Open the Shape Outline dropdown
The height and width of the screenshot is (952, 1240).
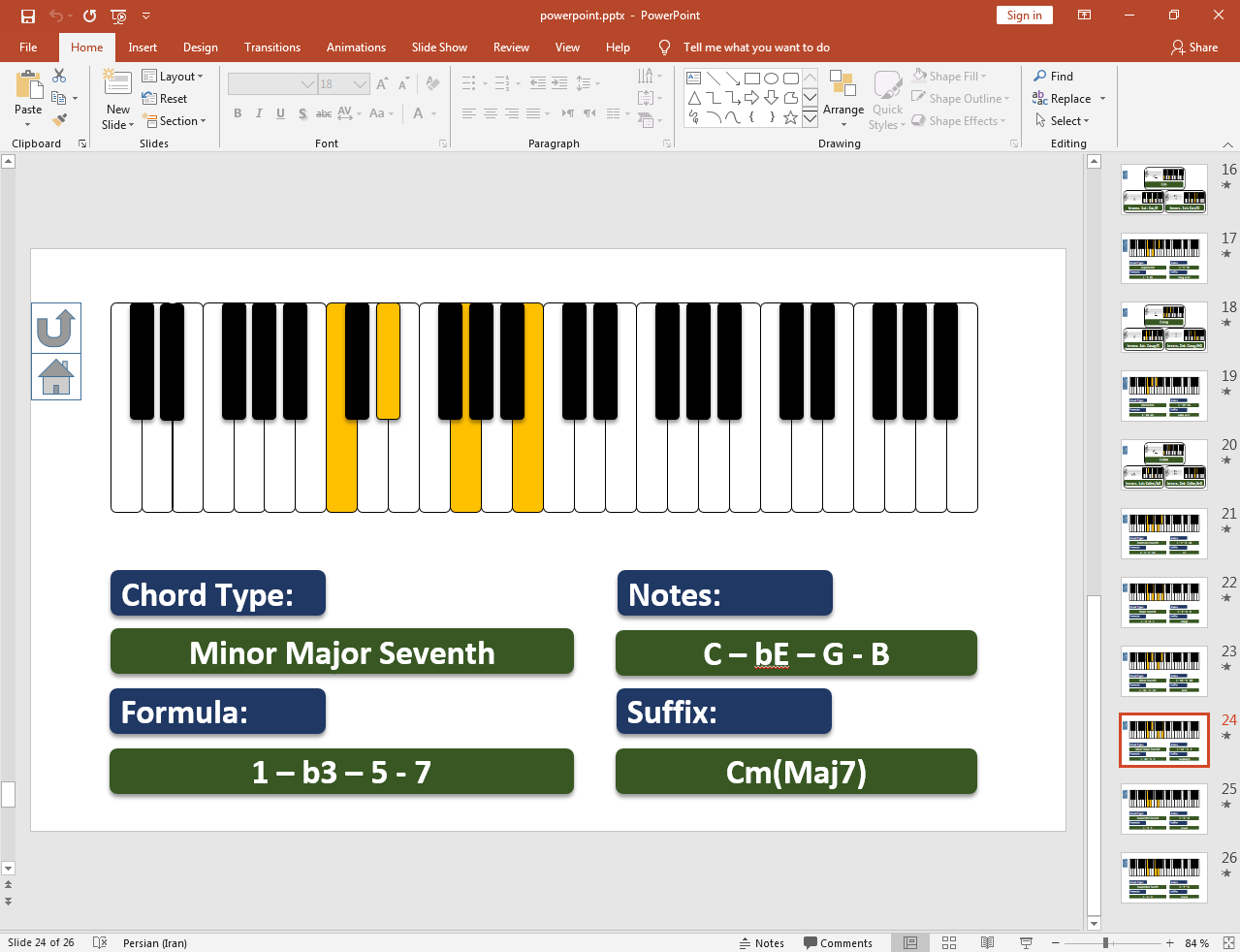[961, 99]
